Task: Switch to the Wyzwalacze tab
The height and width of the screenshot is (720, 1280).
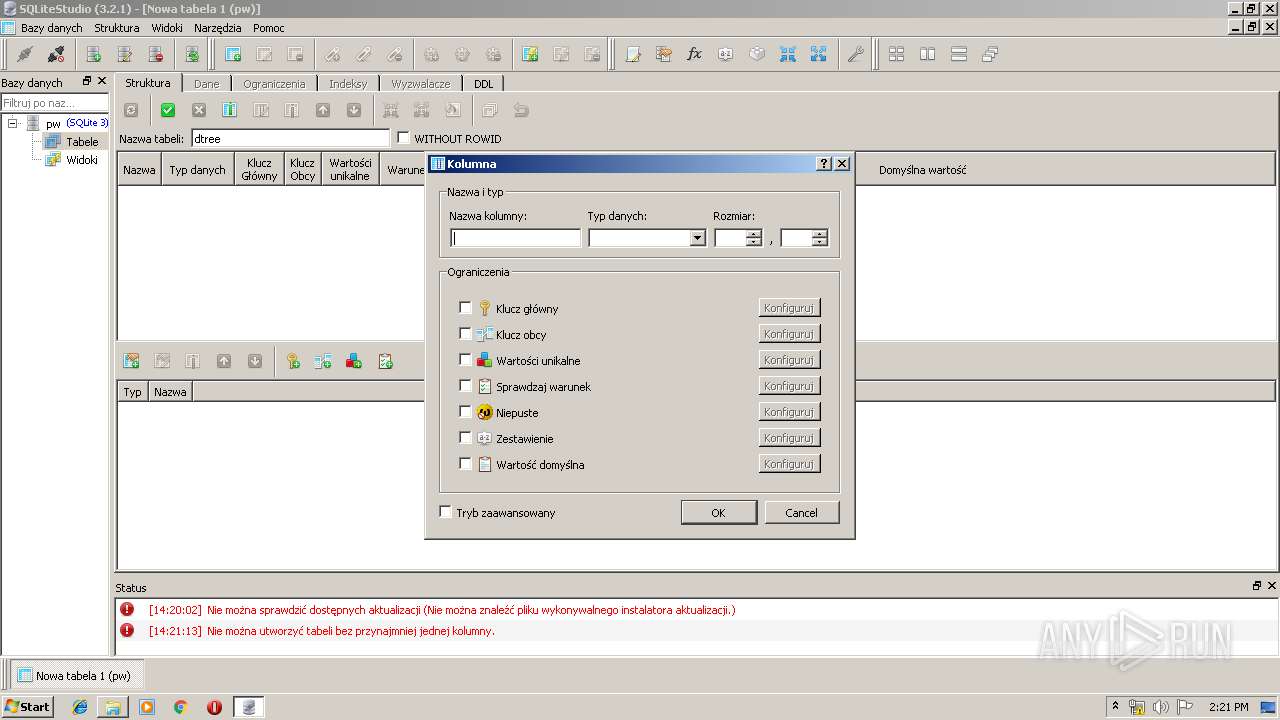Action: [420, 84]
